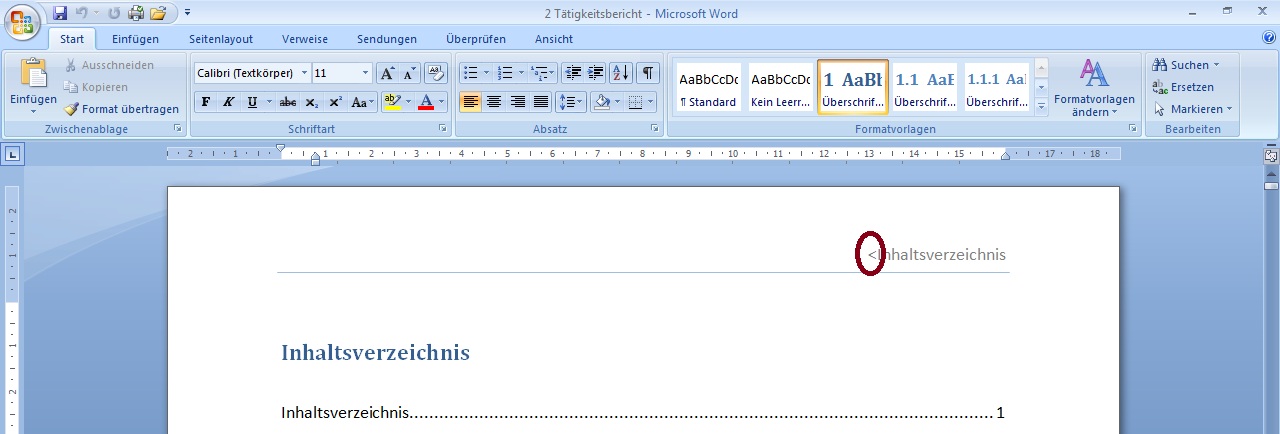1280x434 pixels.
Task: Sort text with the A-Z icon
Action: (x=621, y=73)
